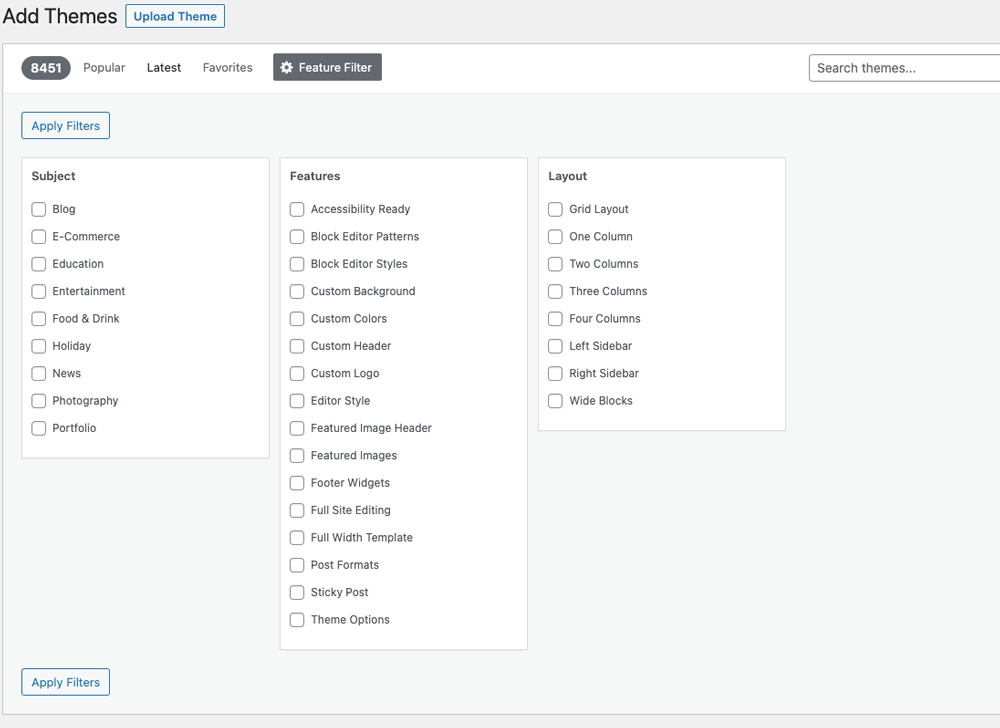Open the Favorites tab
This screenshot has height=728, width=1000.
click(227, 67)
